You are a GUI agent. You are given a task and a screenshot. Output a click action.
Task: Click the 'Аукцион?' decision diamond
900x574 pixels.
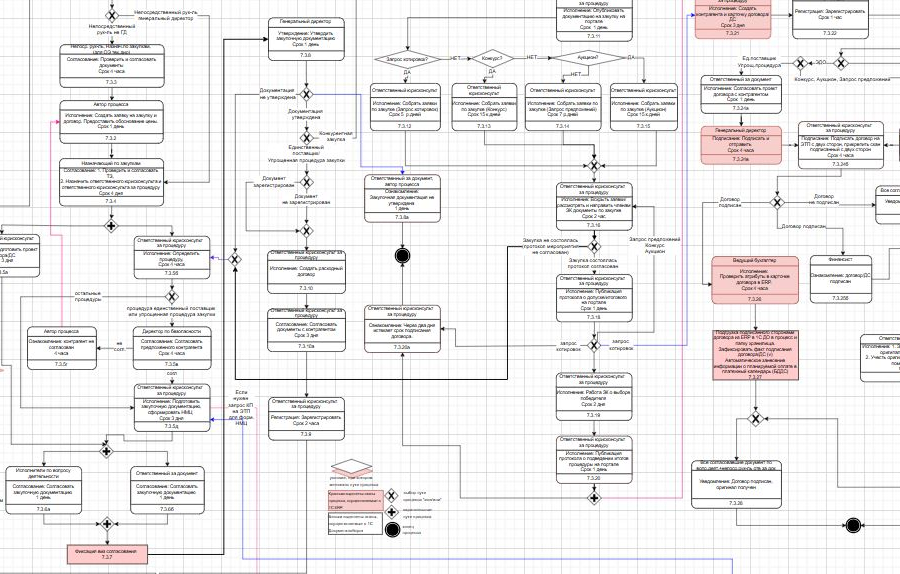pyautogui.click(x=587, y=58)
